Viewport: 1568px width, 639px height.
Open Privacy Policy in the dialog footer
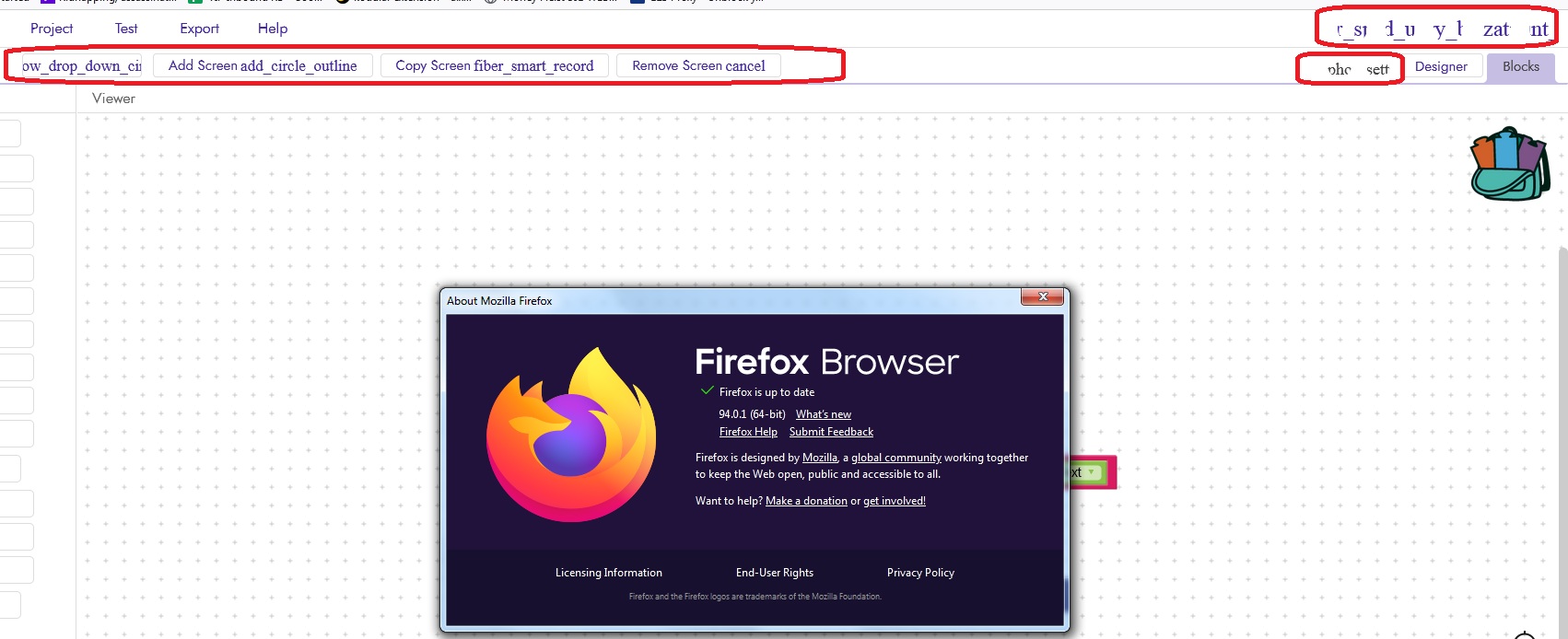point(920,573)
